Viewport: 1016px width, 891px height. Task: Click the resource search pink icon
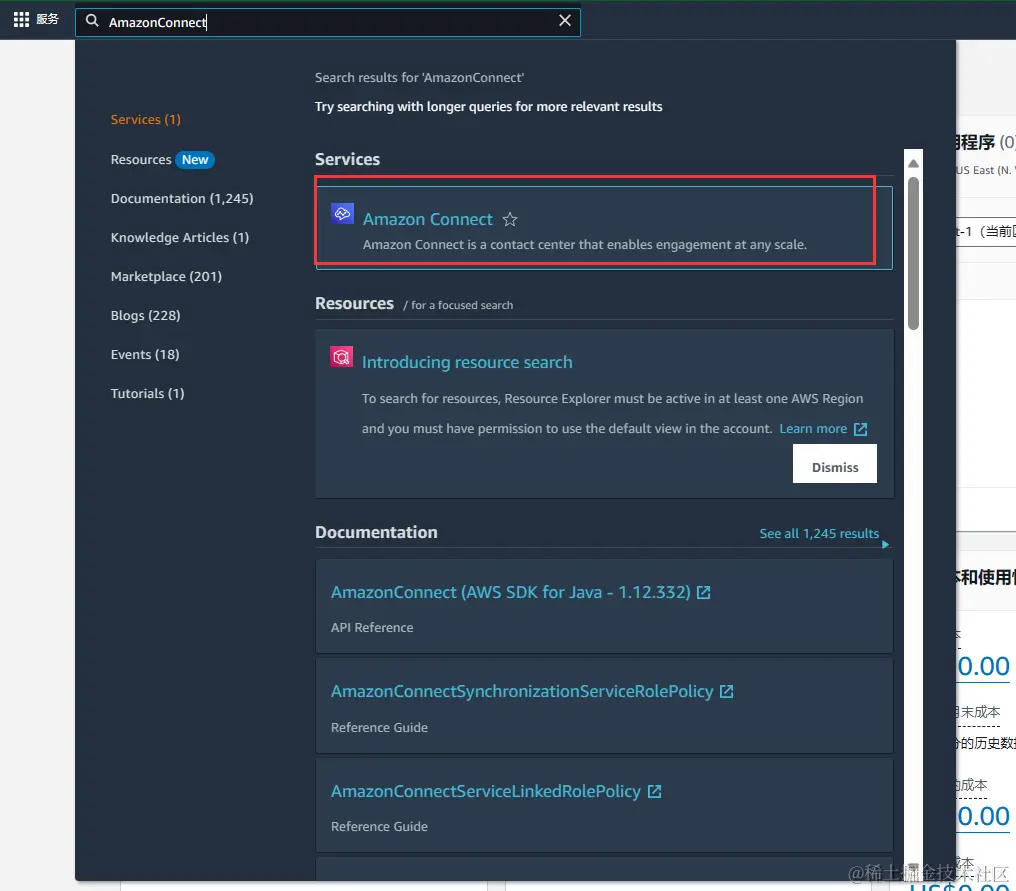click(x=341, y=356)
